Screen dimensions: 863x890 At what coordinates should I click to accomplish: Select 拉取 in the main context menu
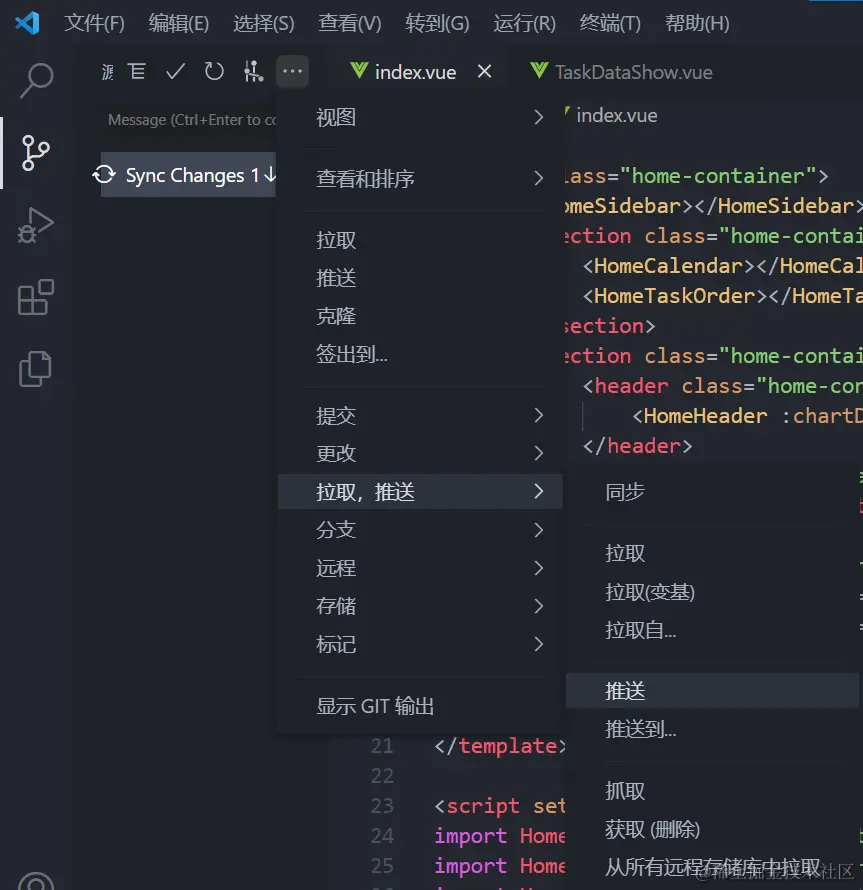coord(420,240)
